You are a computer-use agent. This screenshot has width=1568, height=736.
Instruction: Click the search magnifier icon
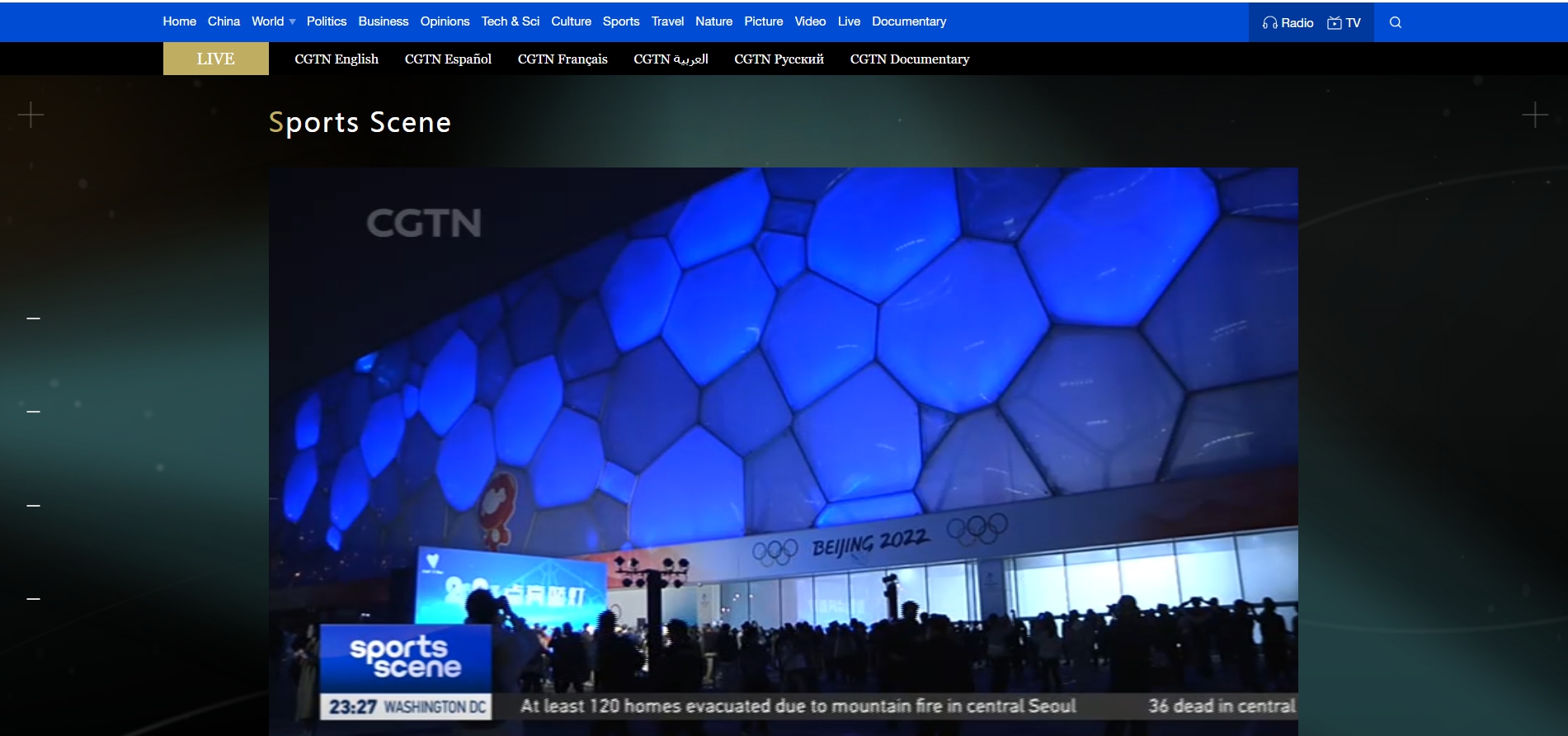pyautogui.click(x=1395, y=22)
